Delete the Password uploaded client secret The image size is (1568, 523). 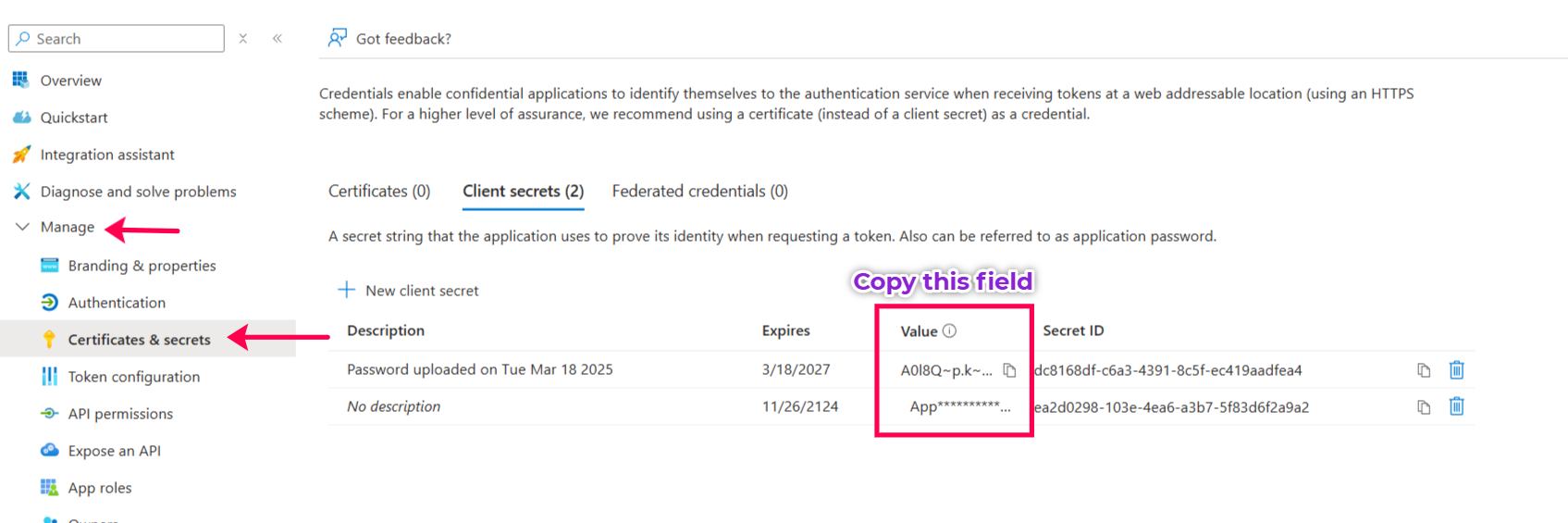point(1456,370)
